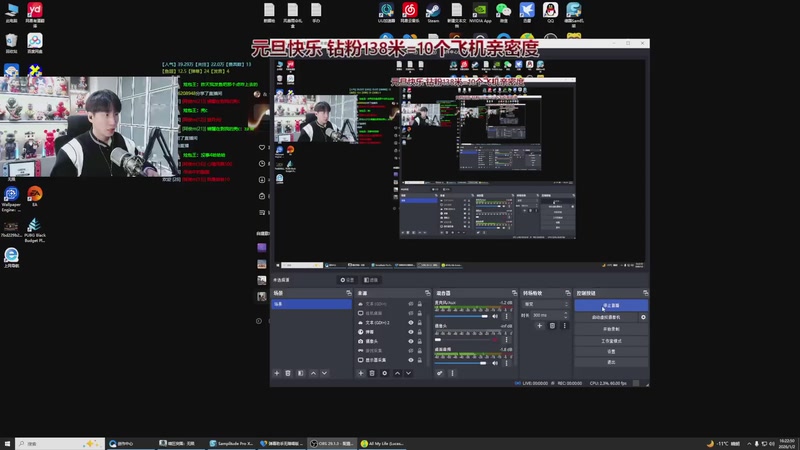Image resolution: width=800 pixels, height=450 pixels.
Task: Open the transition type dropdown
Action: point(545,304)
